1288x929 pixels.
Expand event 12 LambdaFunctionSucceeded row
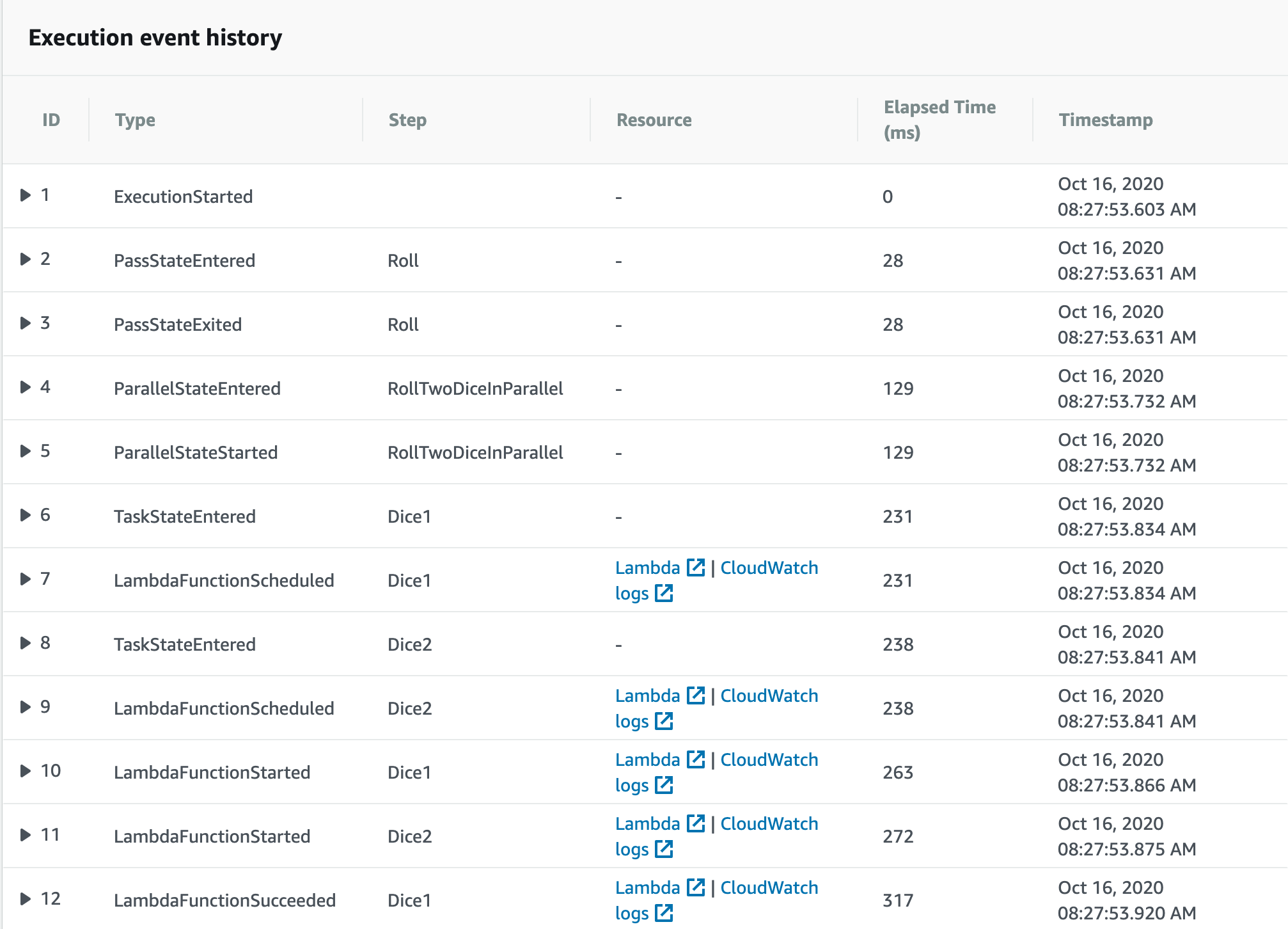[x=26, y=899]
